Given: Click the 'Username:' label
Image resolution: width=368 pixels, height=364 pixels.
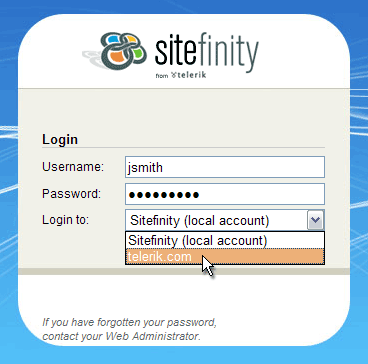Looking at the screenshot, I should click(x=73, y=167).
